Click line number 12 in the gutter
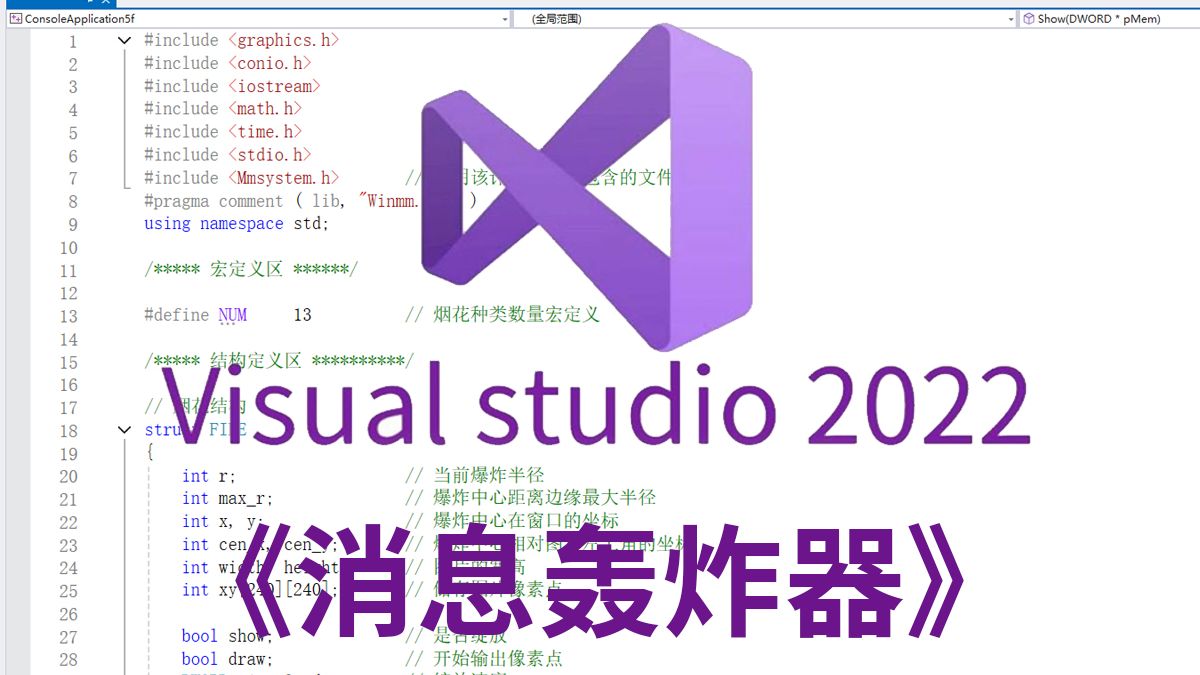This screenshot has width=1200, height=675. 68,294
